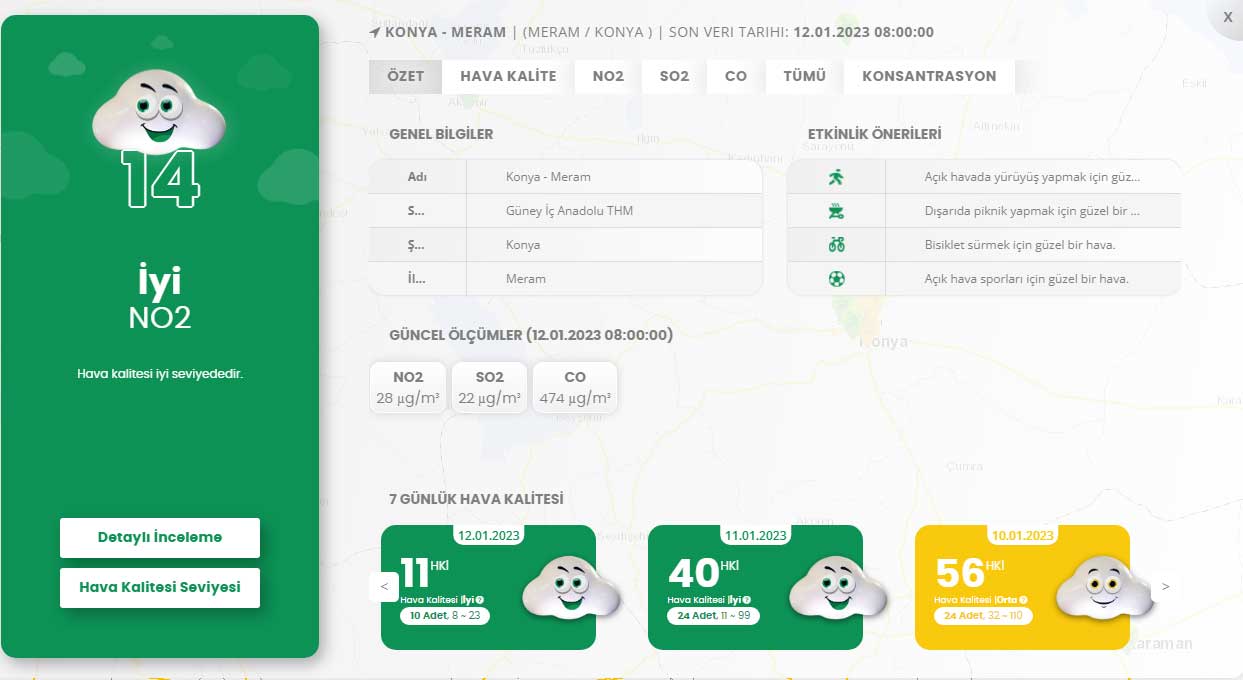Close the station detail panel with X
The image size is (1243, 680).
1227,16
